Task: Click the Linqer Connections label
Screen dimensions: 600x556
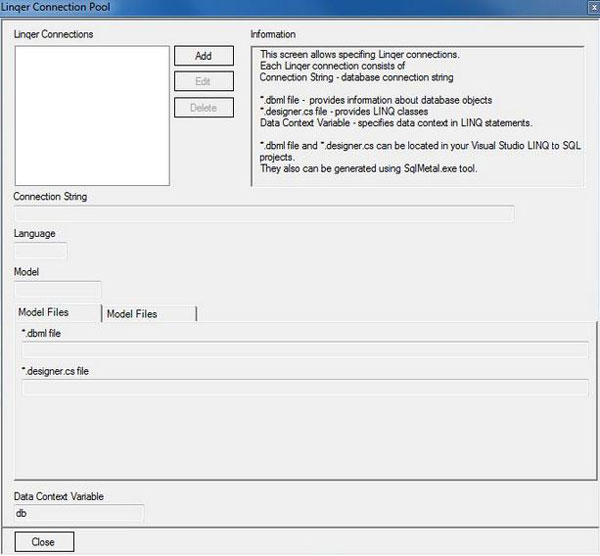Action: (x=54, y=34)
